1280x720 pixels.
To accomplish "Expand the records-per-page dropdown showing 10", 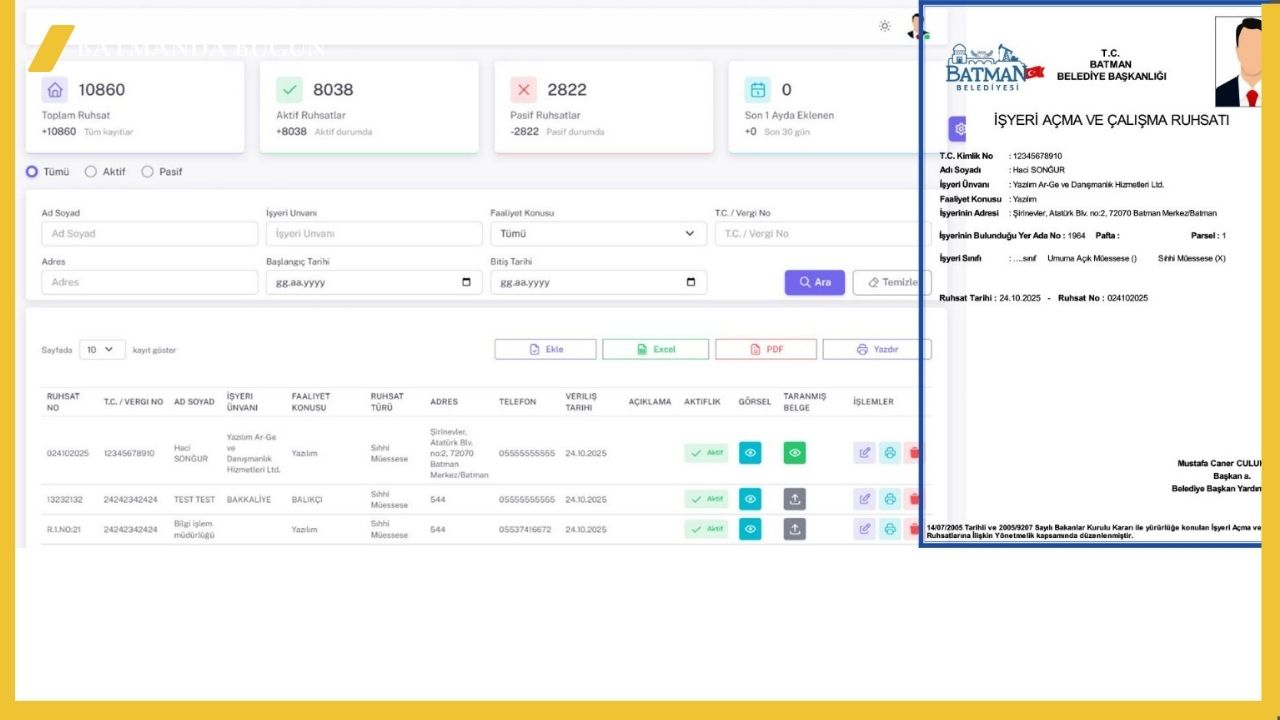I will pyautogui.click(x=102, y=350).
